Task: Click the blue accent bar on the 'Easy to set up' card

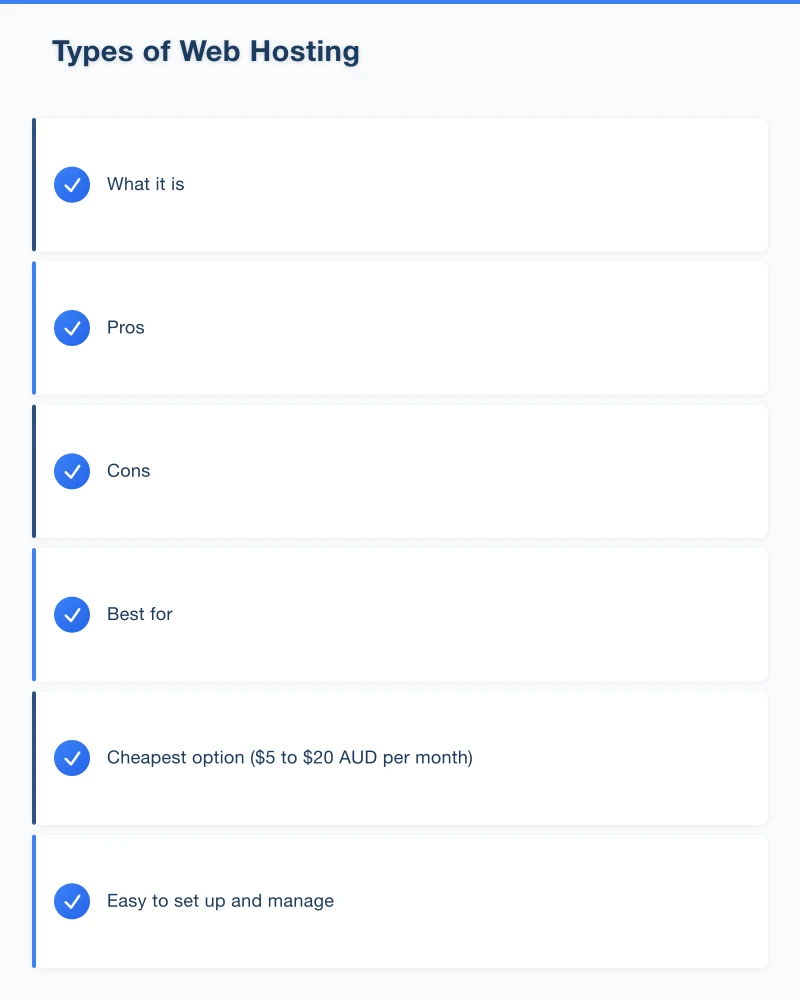Action: tap(34, 901)
